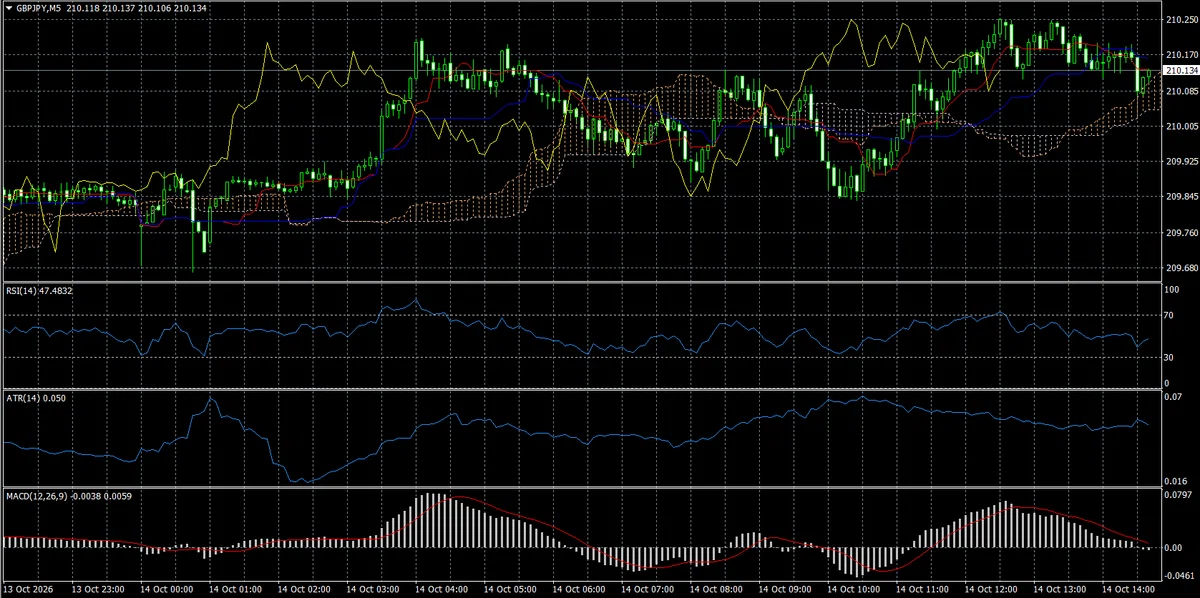Click the MACD -0.0461 scale value

pos(1181,577)
